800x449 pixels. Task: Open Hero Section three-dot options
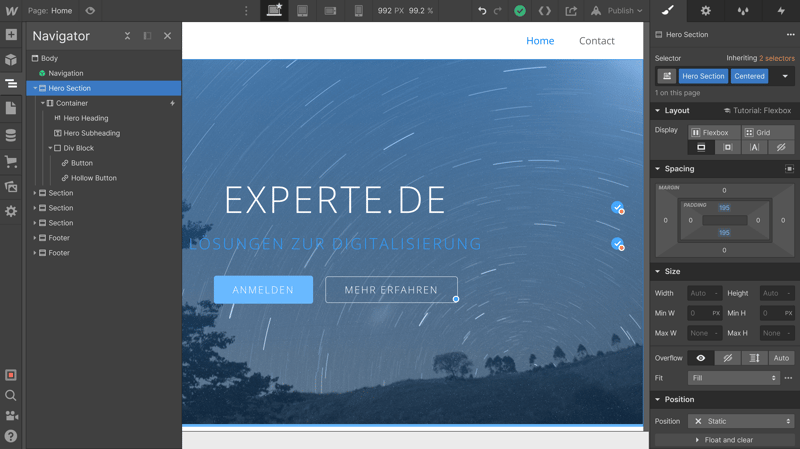pos(790,35)
